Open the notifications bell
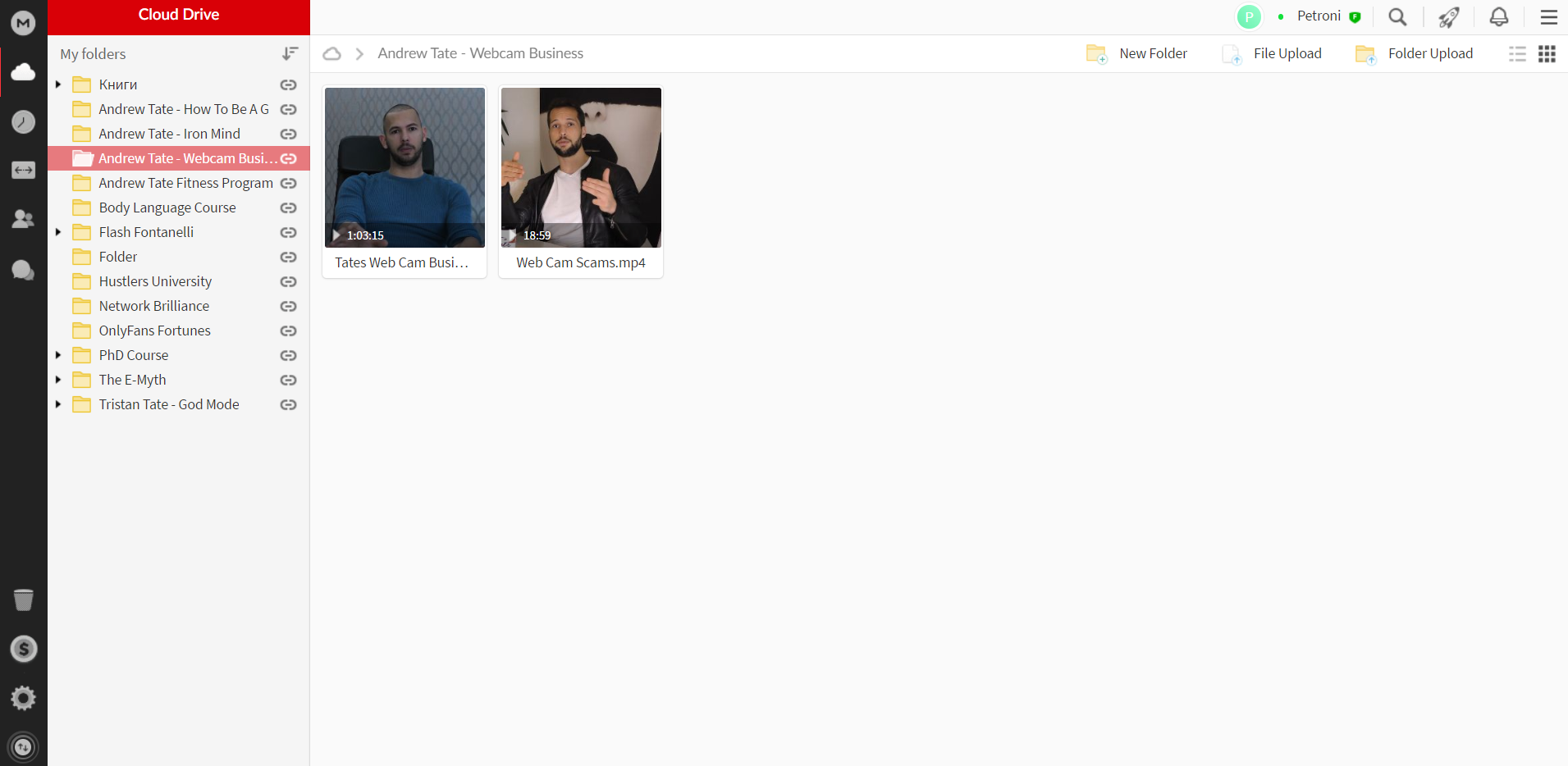This screenshot has height=766, width=1568. click(1499, 16)
